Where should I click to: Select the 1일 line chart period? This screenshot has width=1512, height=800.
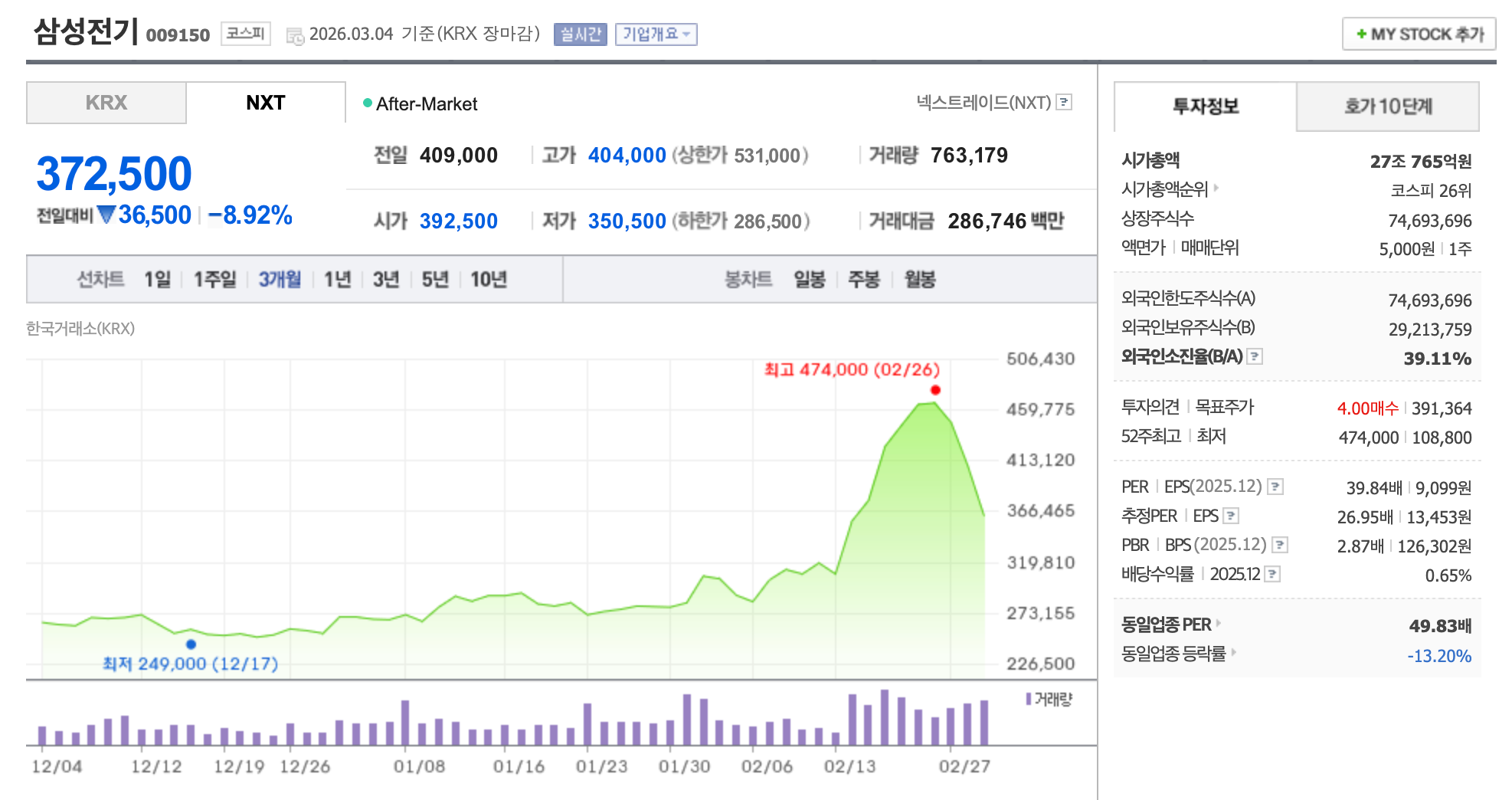pos(158,280)
